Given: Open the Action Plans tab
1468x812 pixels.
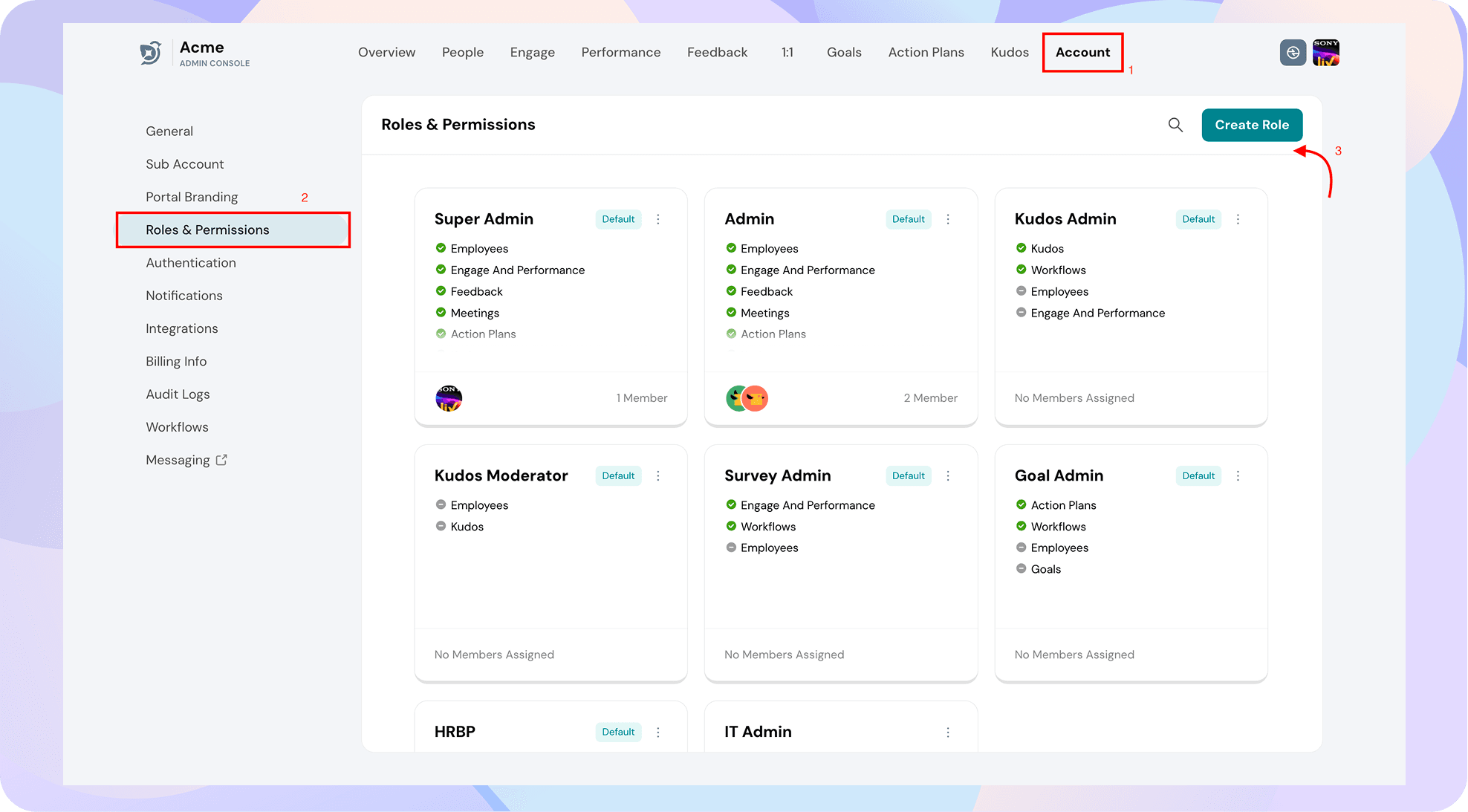Looking at the screenshot, I should pos(926,53).
